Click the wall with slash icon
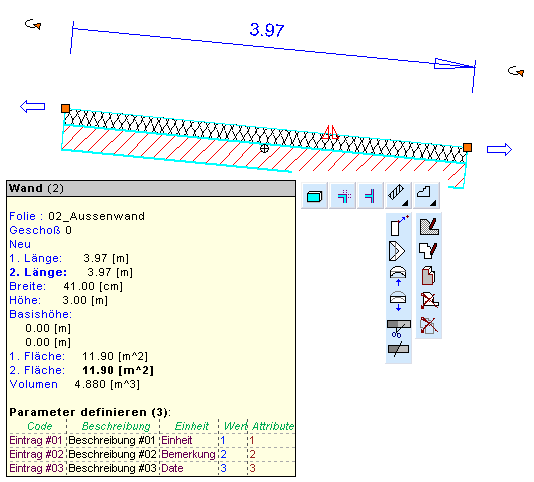Screen dimensions: 534x482 point(398,349)
